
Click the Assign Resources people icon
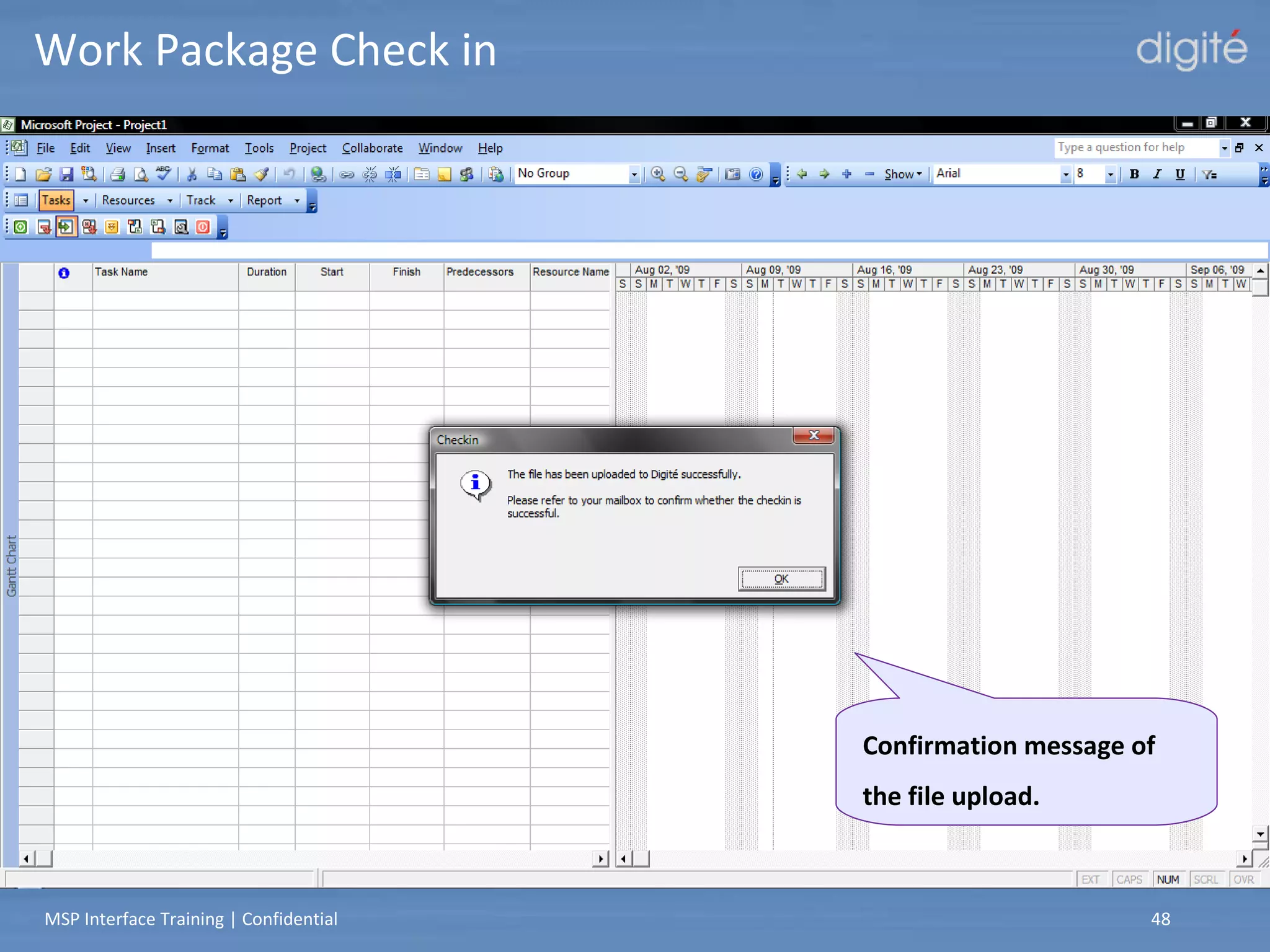pyautogui.click(x=467, y=174)
